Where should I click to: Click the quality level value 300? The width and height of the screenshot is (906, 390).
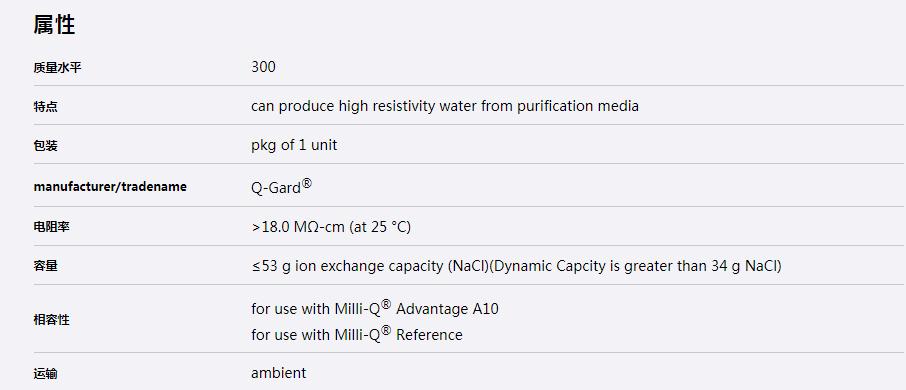tap(263, 67)
